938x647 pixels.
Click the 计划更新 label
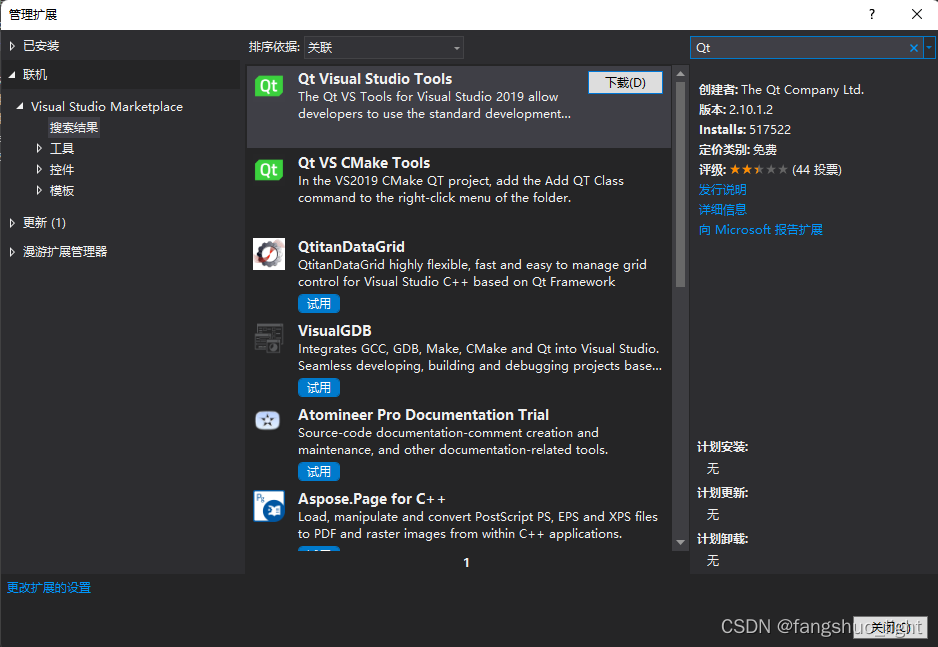[x=723, y=493]
